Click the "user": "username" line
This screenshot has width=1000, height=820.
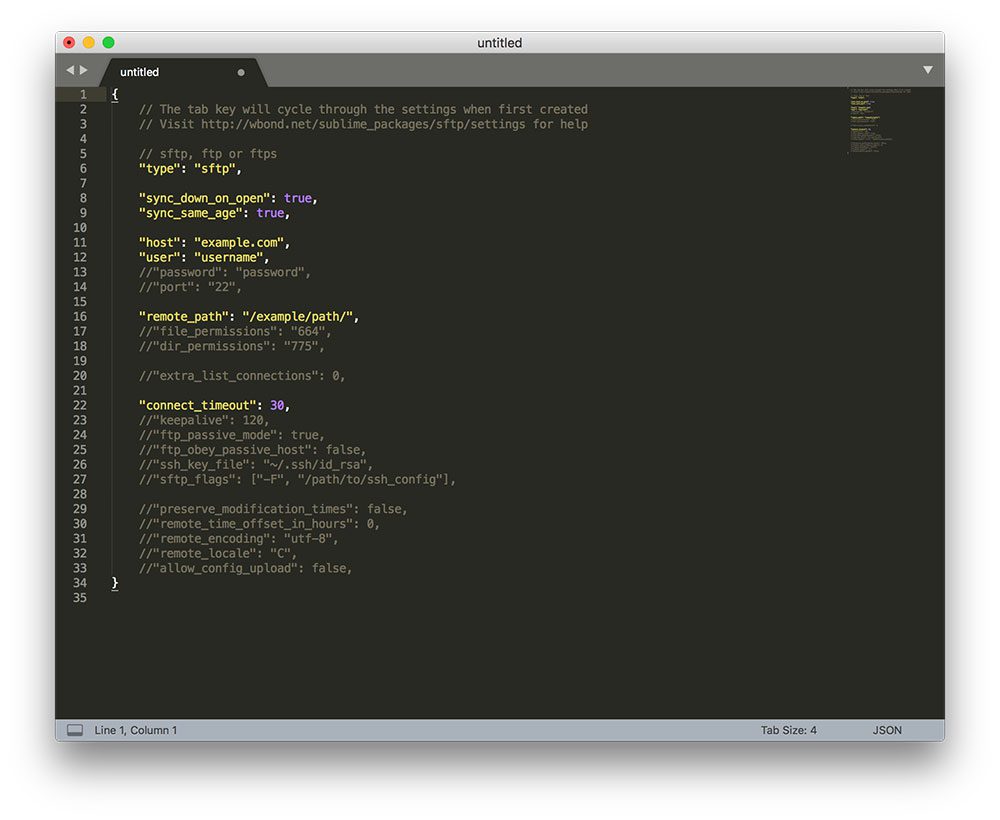(x=204, y=257)
